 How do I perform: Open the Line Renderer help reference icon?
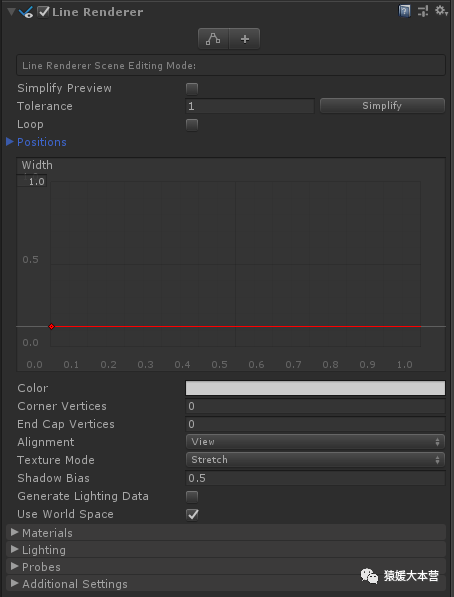tap(404, 11)
